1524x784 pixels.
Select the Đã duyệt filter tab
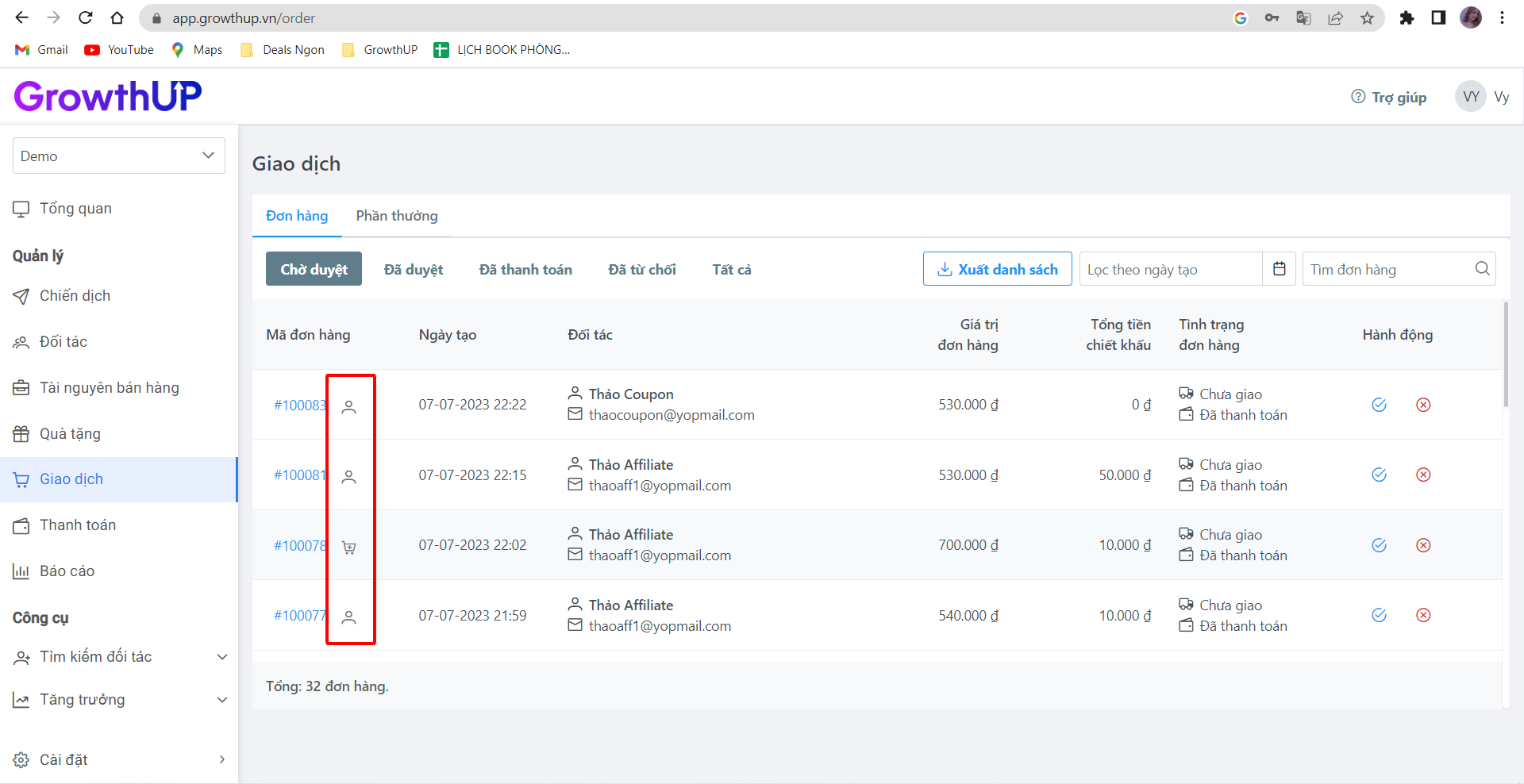point(414,270)
